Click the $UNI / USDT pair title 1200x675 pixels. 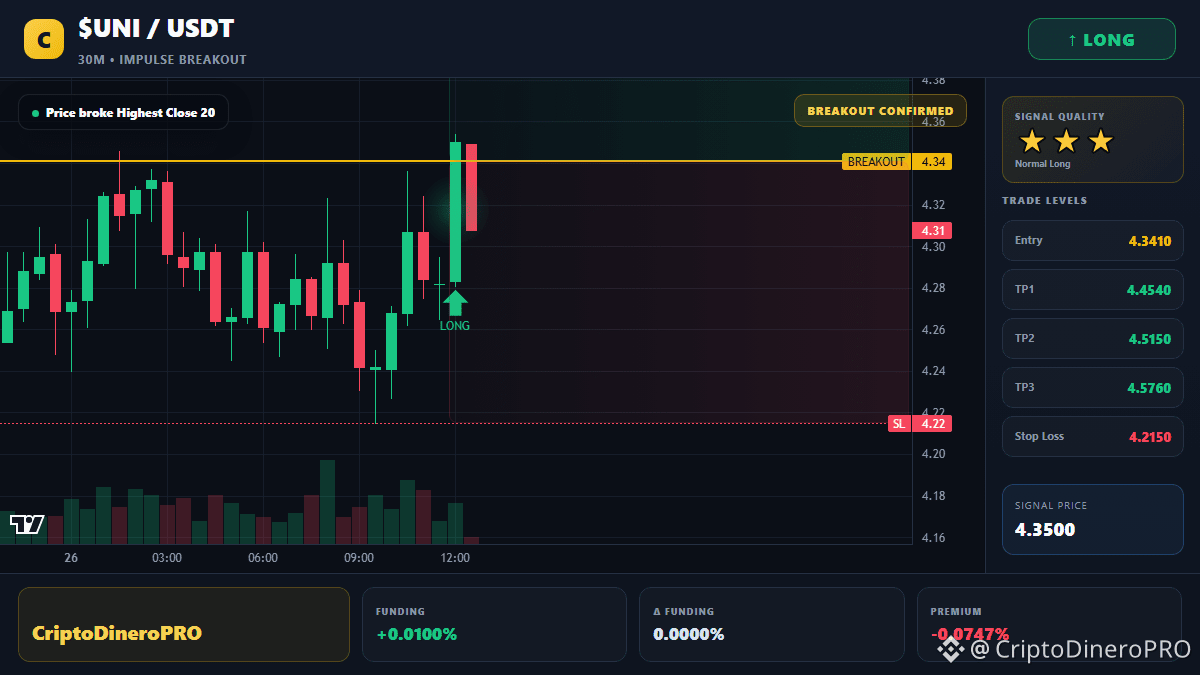[156, 29]
